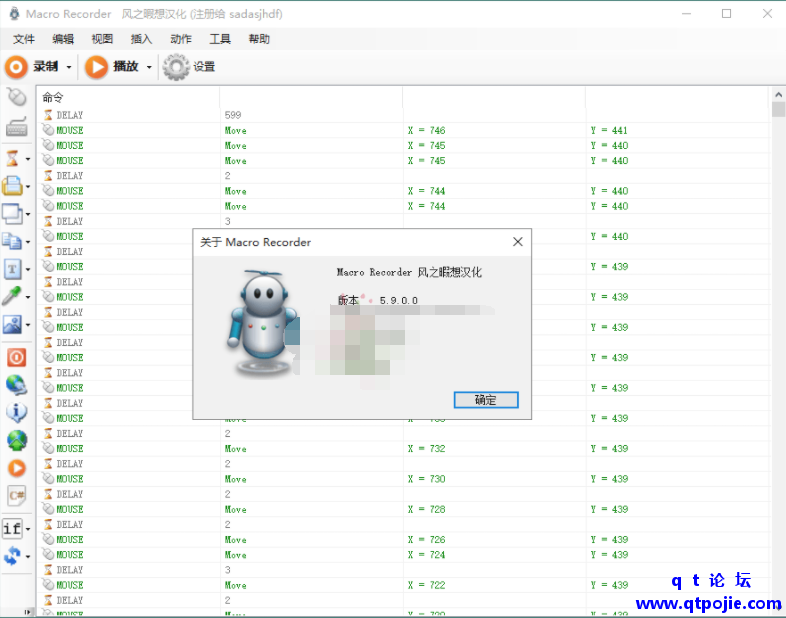Expand the hourglass delay dropdown arrow
Viewport: 786px width, 618px height.
(x=28, y=159)
